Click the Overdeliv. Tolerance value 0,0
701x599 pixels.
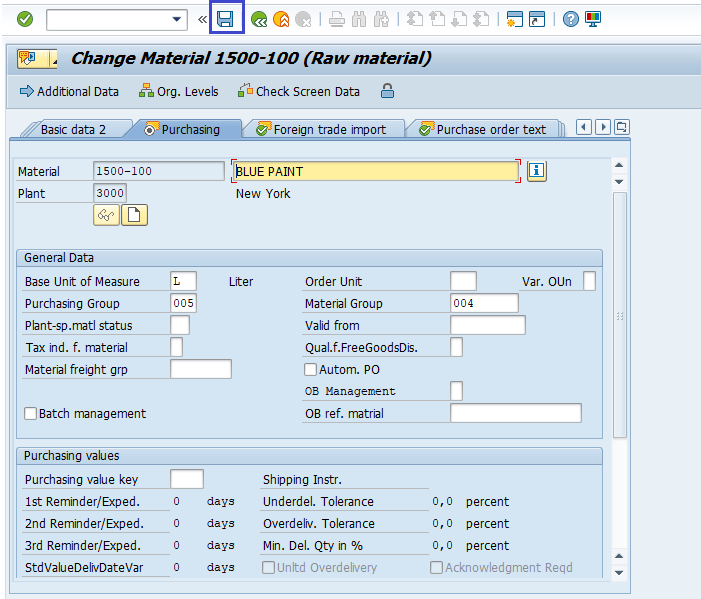[442, 523]
